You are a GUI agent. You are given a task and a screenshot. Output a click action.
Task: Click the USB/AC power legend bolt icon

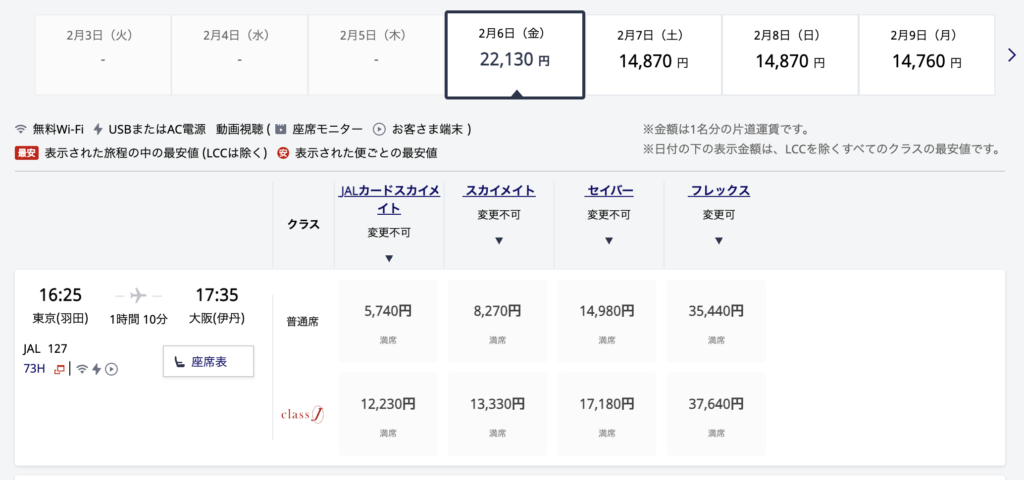pos(98,129)
